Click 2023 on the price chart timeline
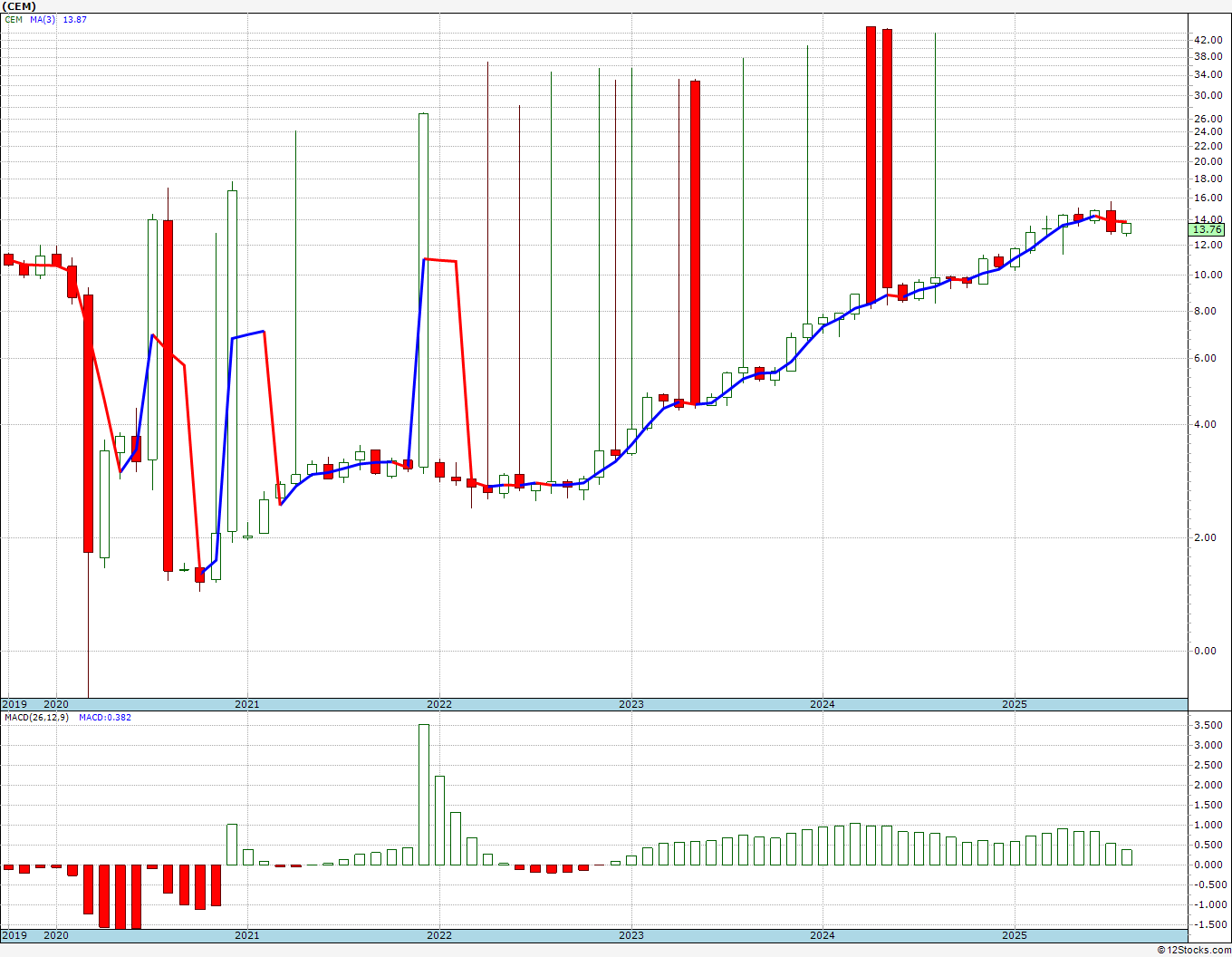The width and height of the screenshot is (1232, 957). [x=631, y=704]
